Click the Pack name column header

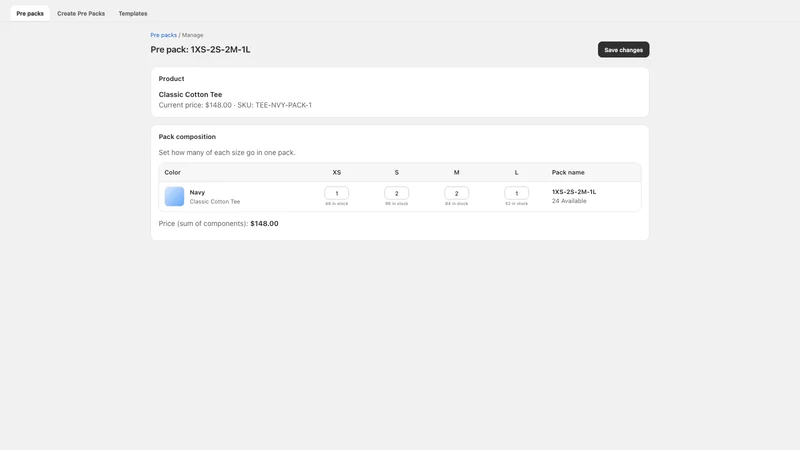(x=568, y=172)
